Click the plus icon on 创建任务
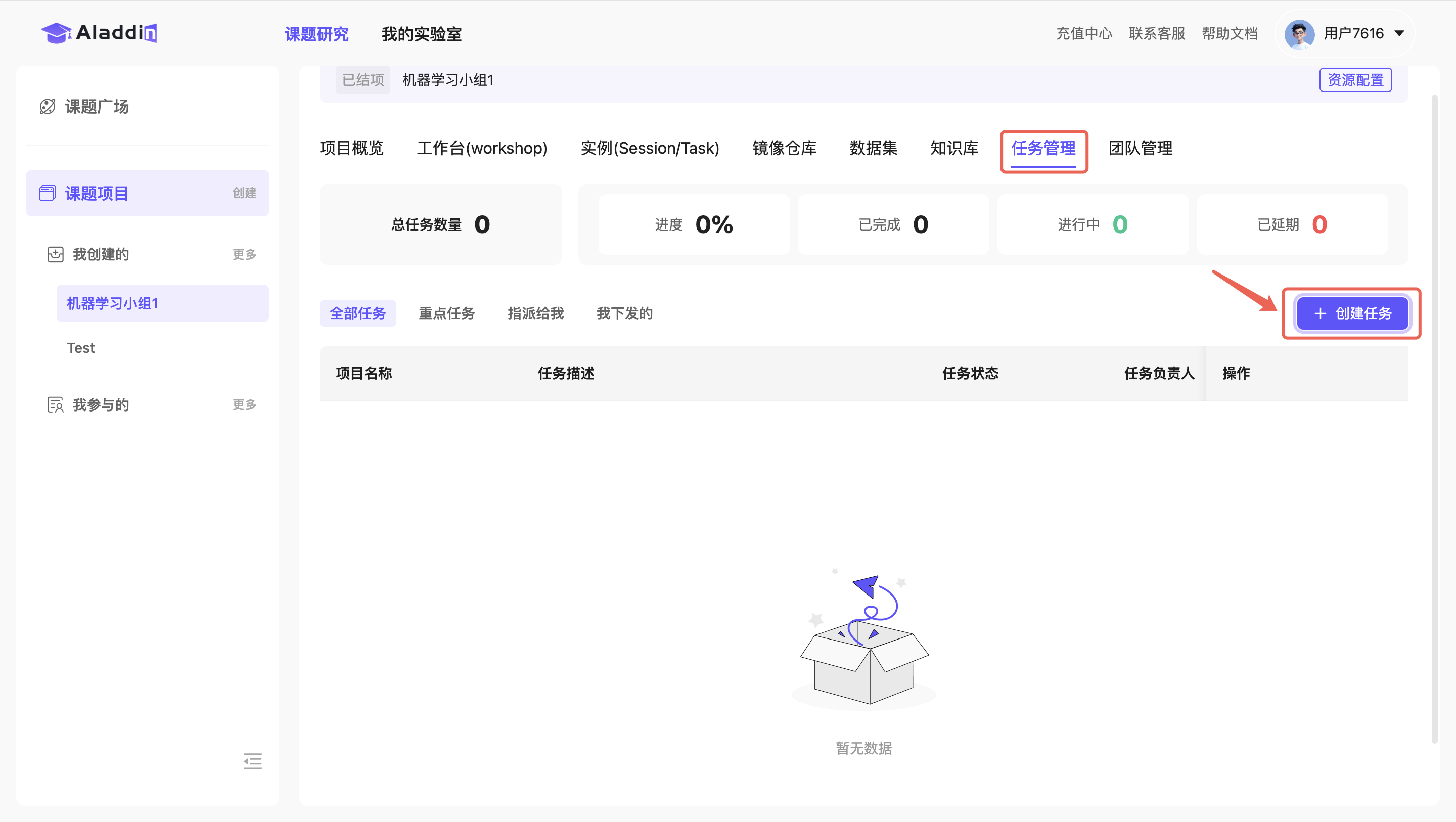 click(x=1321, y=314)
